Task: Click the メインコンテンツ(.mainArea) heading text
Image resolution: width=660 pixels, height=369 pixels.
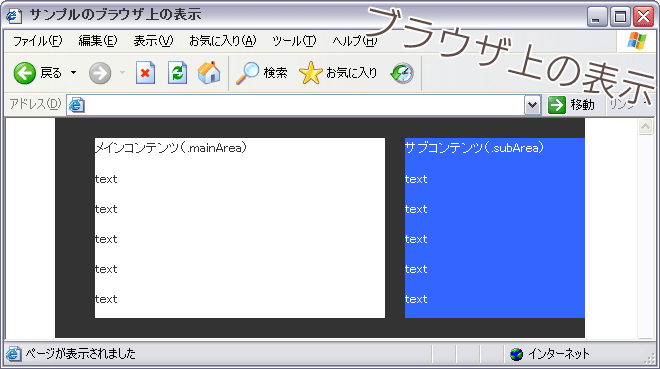Action: pos(170,148)
